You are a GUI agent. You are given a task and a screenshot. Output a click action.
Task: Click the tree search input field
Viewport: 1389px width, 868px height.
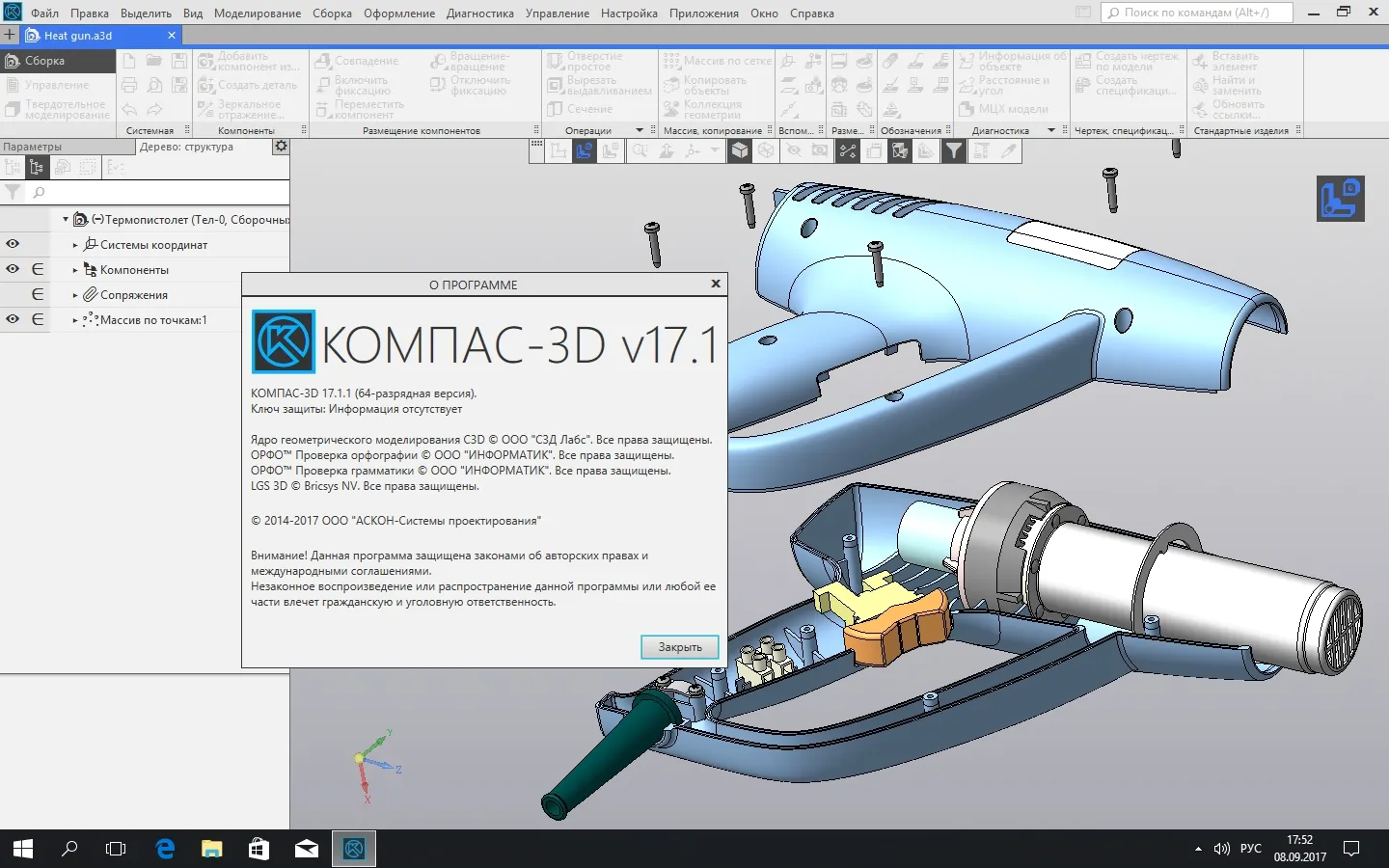(x=159, y=193)
